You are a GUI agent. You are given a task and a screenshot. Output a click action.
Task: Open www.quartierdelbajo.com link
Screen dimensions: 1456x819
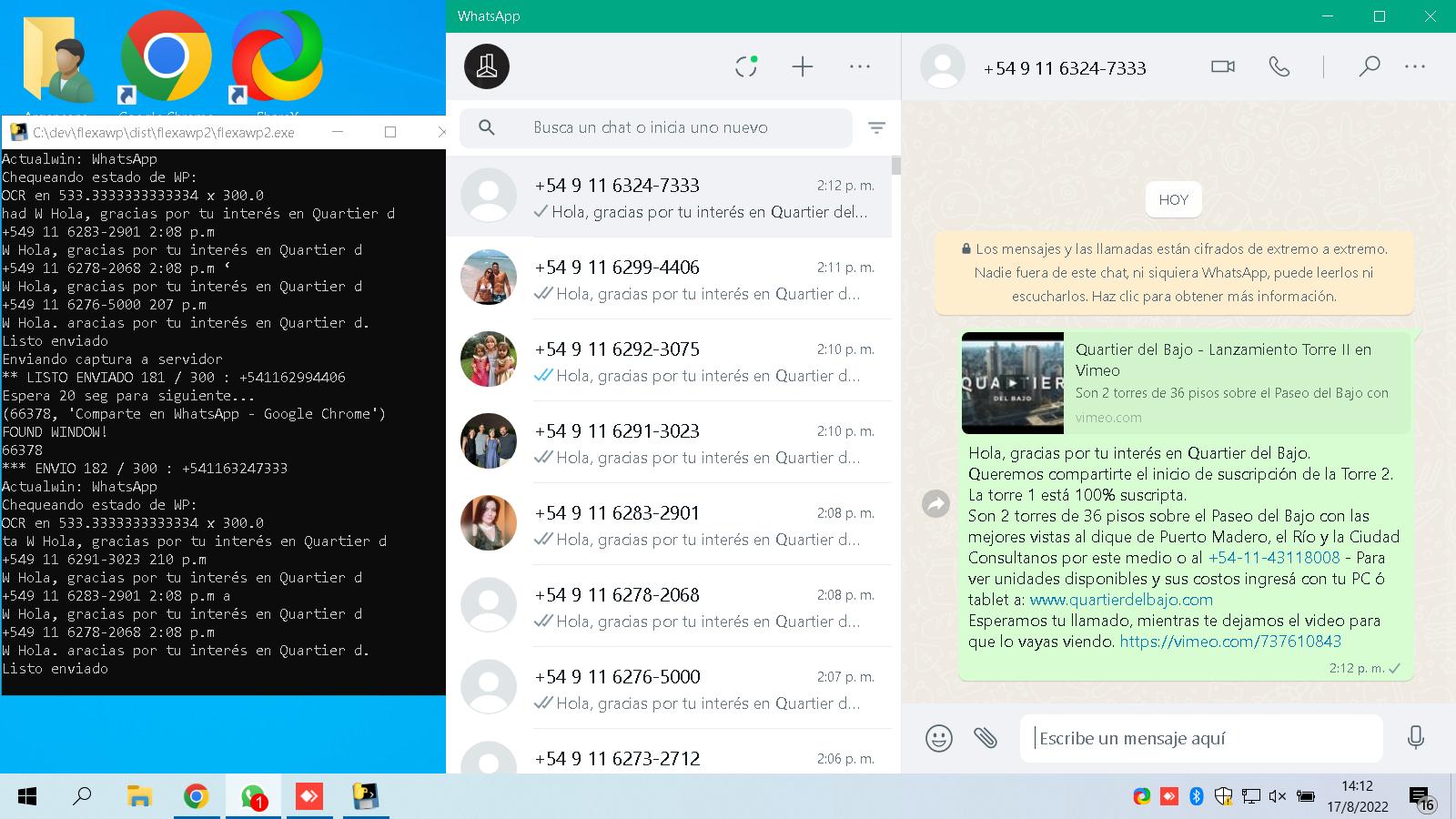[1121, 600]
